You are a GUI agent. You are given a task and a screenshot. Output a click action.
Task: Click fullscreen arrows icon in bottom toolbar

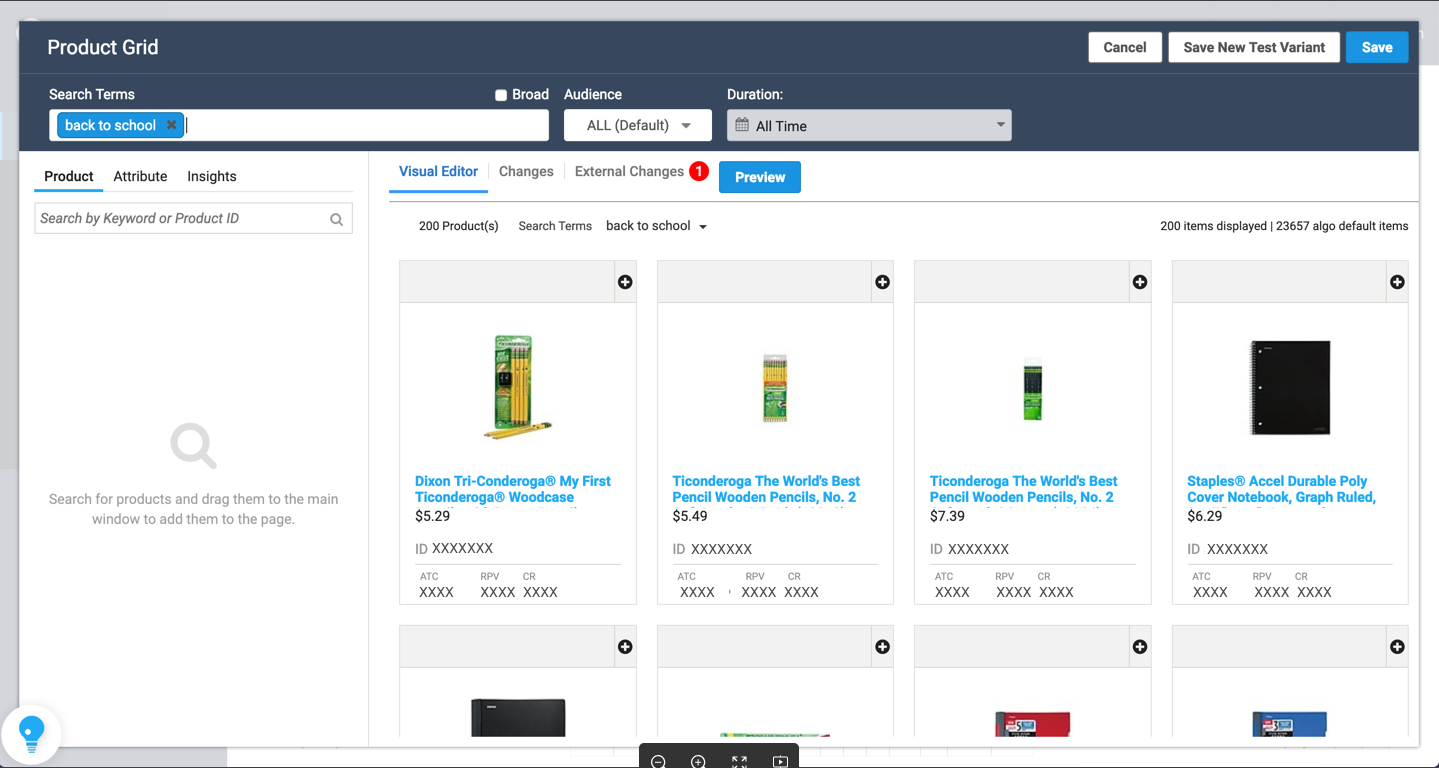coord(739,762)
